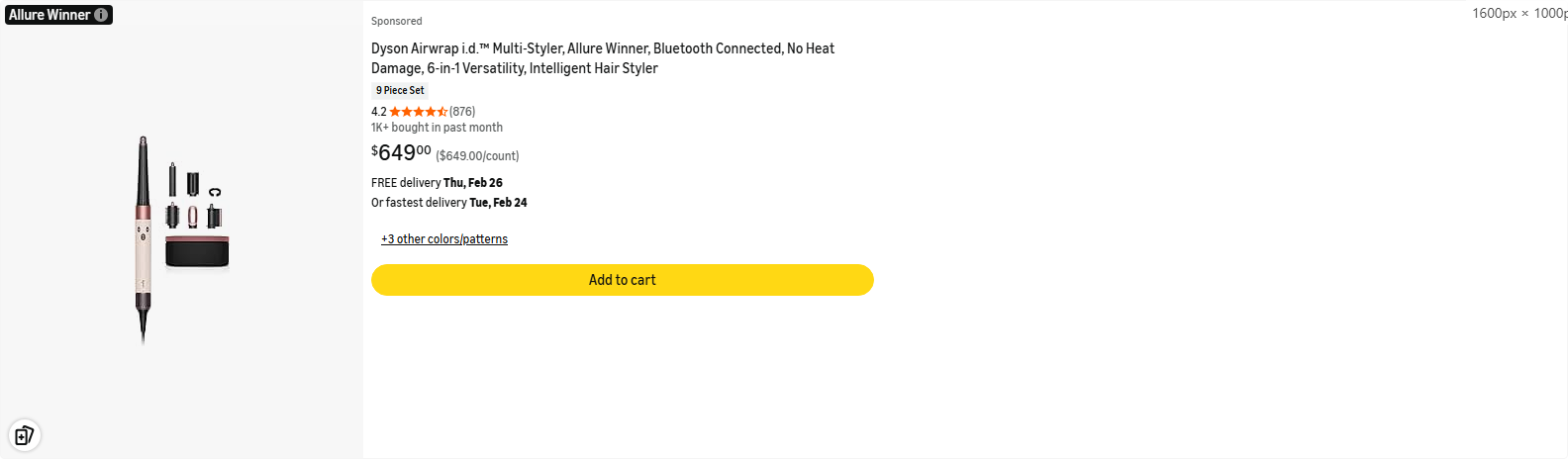
Task: Open the Dyson Airwrap product image
Action: [182, 237]
